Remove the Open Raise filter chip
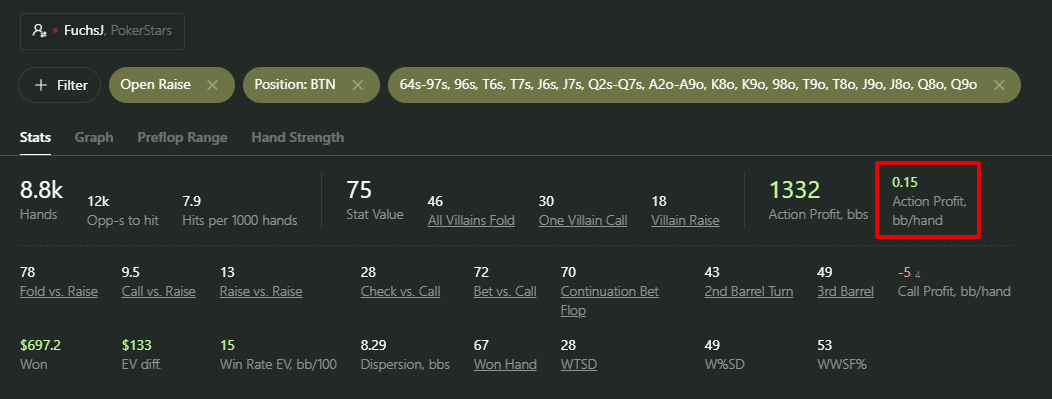This screenshot has width=1052, height=399. (213, 85)
